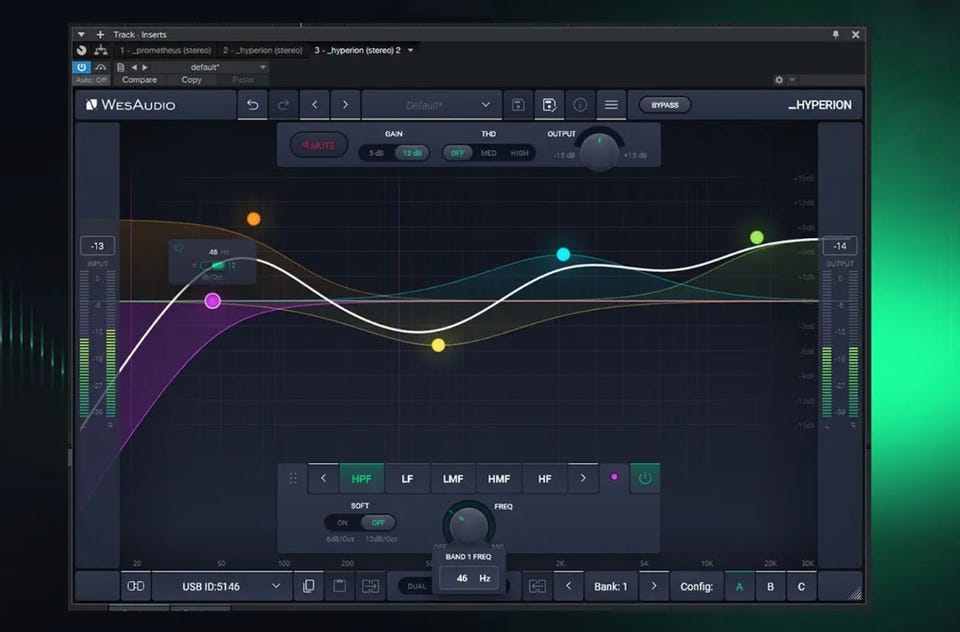
Task: Click the icon left of Bank previous arrow
Action: pyautogui.click(x=537, y=586)
